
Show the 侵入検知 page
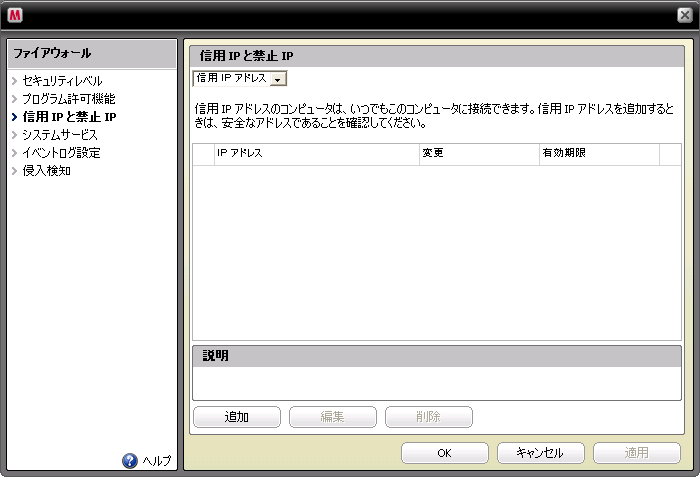46,171
